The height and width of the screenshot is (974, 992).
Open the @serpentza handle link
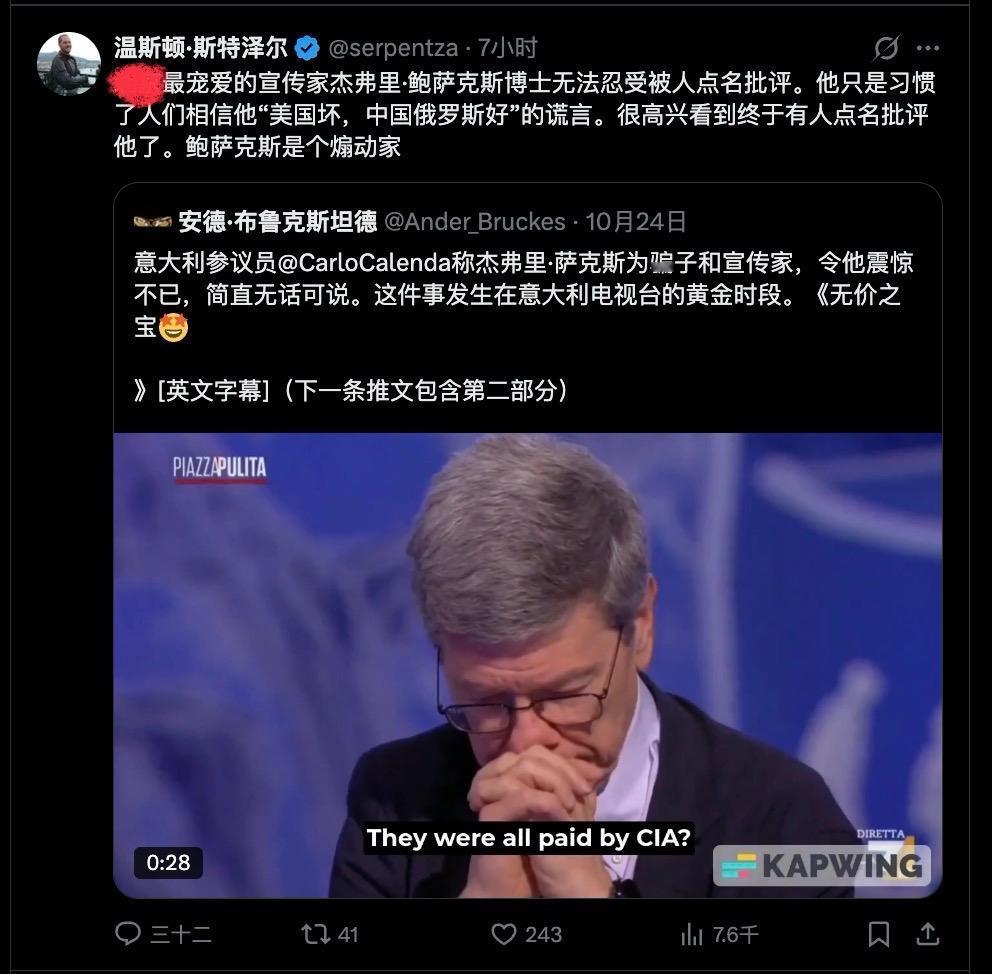(392, 48)
